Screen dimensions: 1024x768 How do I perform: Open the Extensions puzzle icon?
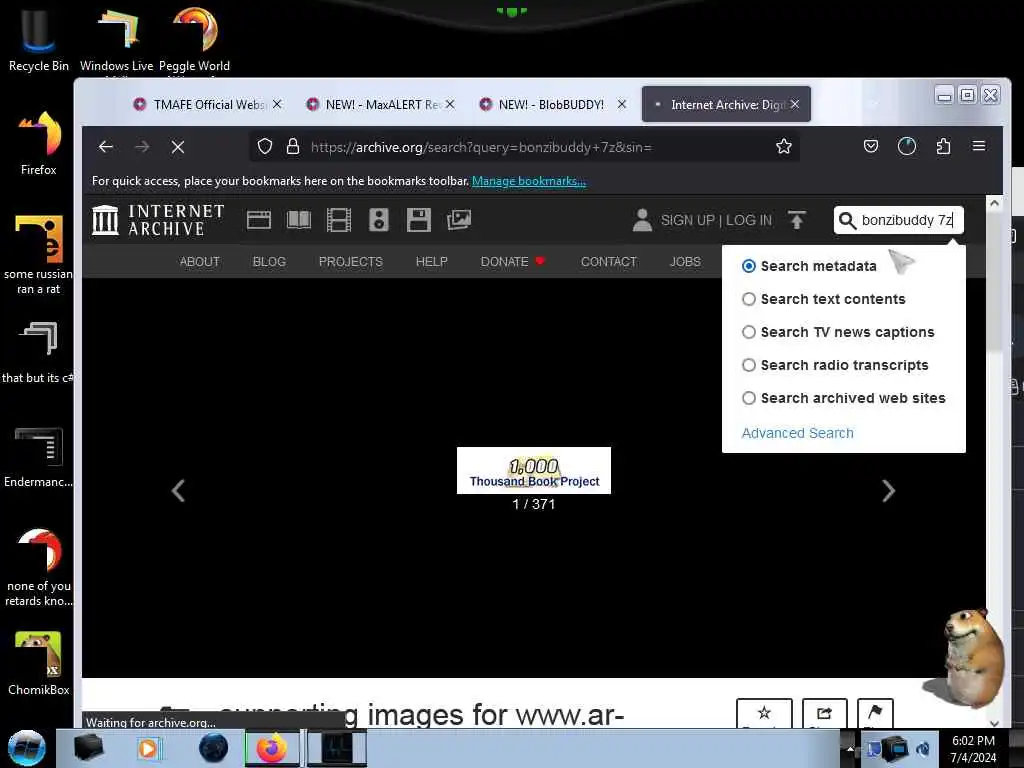pyautogui.click(x=943, y=146)
